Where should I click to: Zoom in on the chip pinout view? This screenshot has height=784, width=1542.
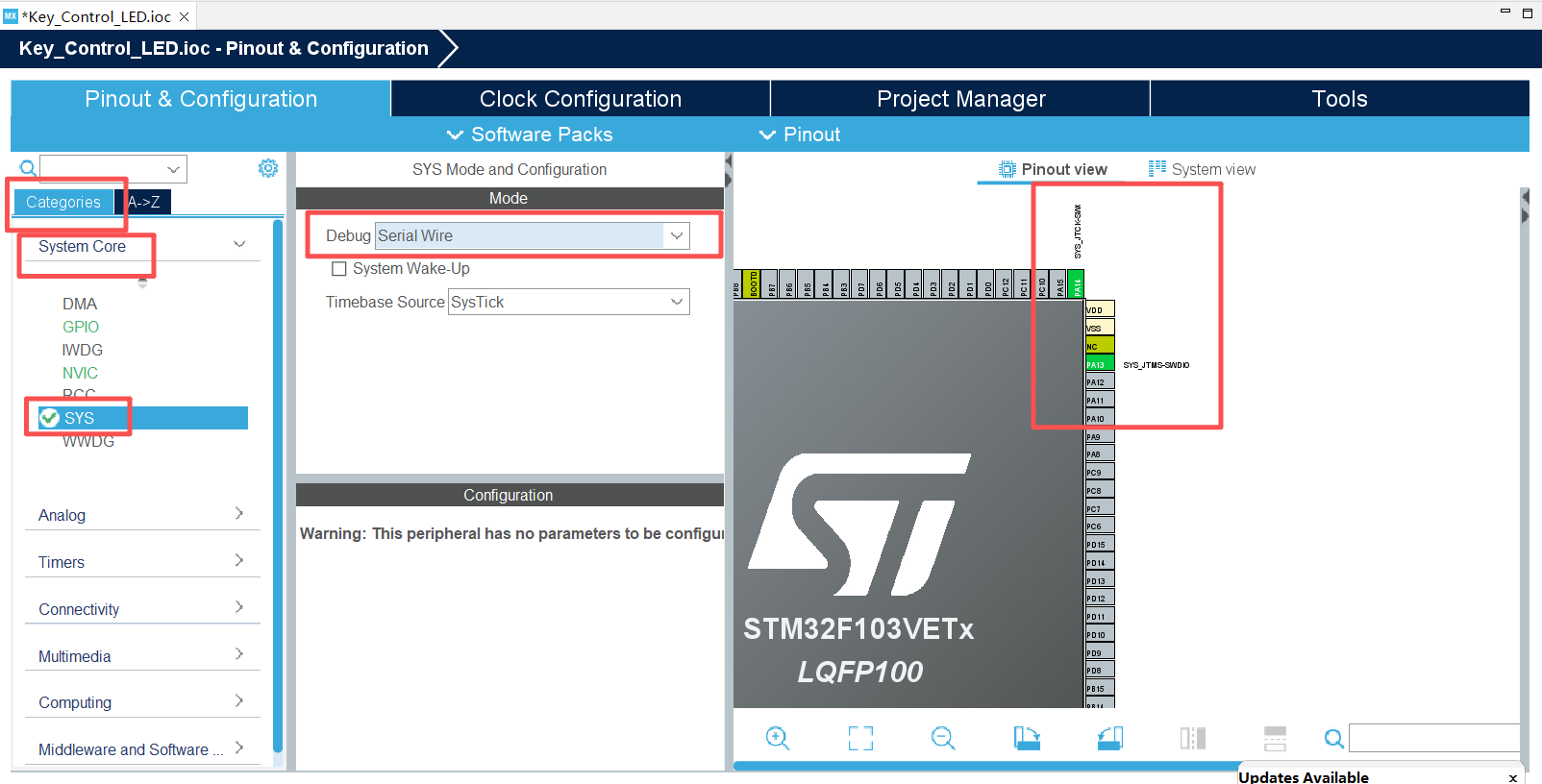(777, 738)
